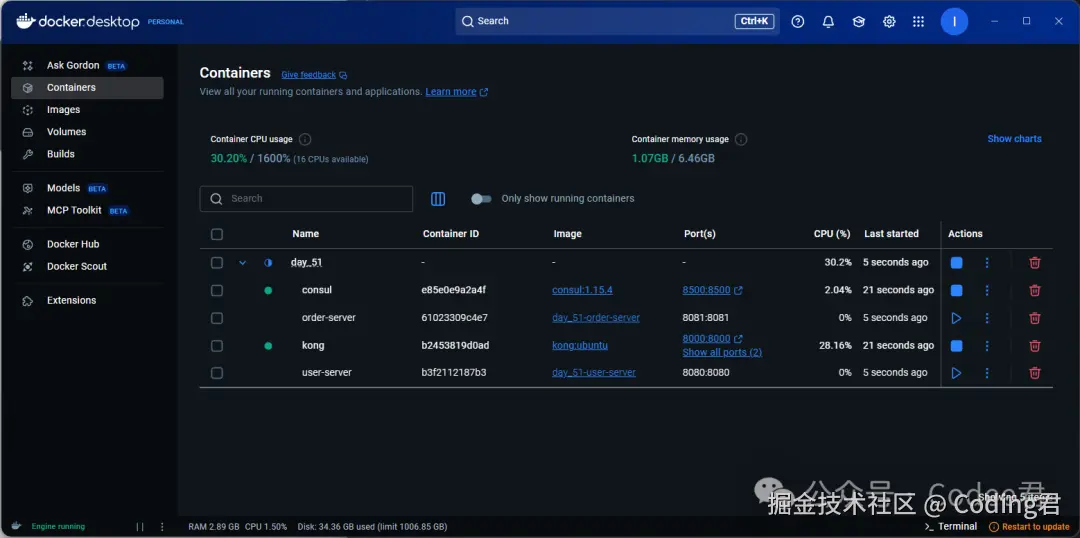This screenshot has width=1080, height=538.
Task: Open Extensions in sidebar
Action: point(87,300)
